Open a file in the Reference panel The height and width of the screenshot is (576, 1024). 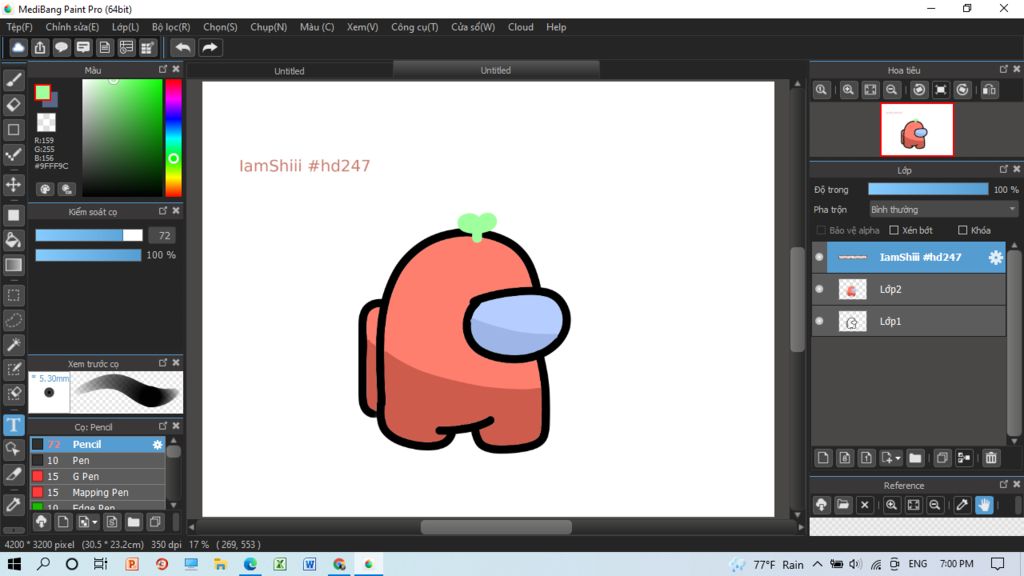pos(843,505)
